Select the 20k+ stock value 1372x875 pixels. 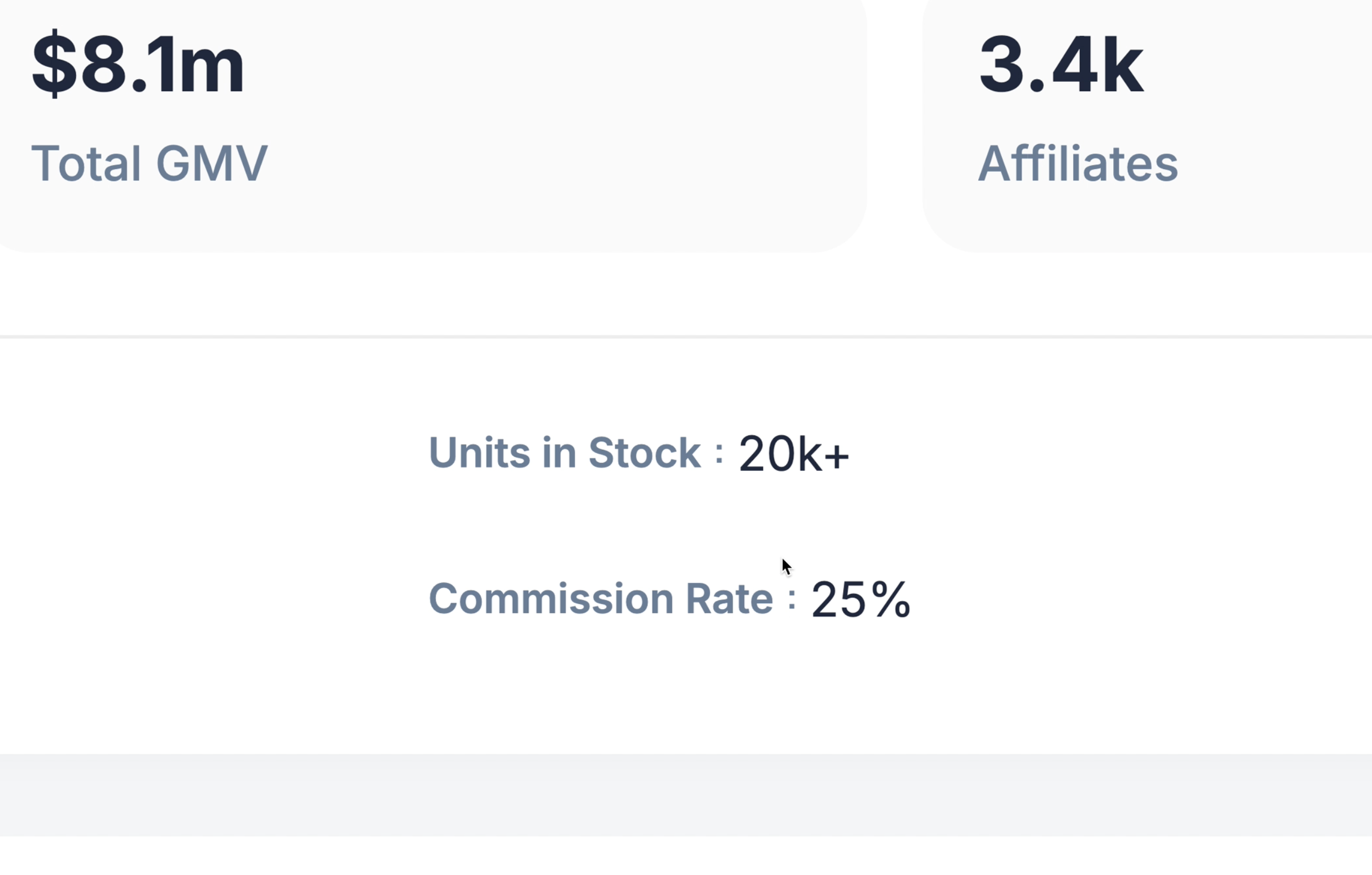tap(793, 454)
